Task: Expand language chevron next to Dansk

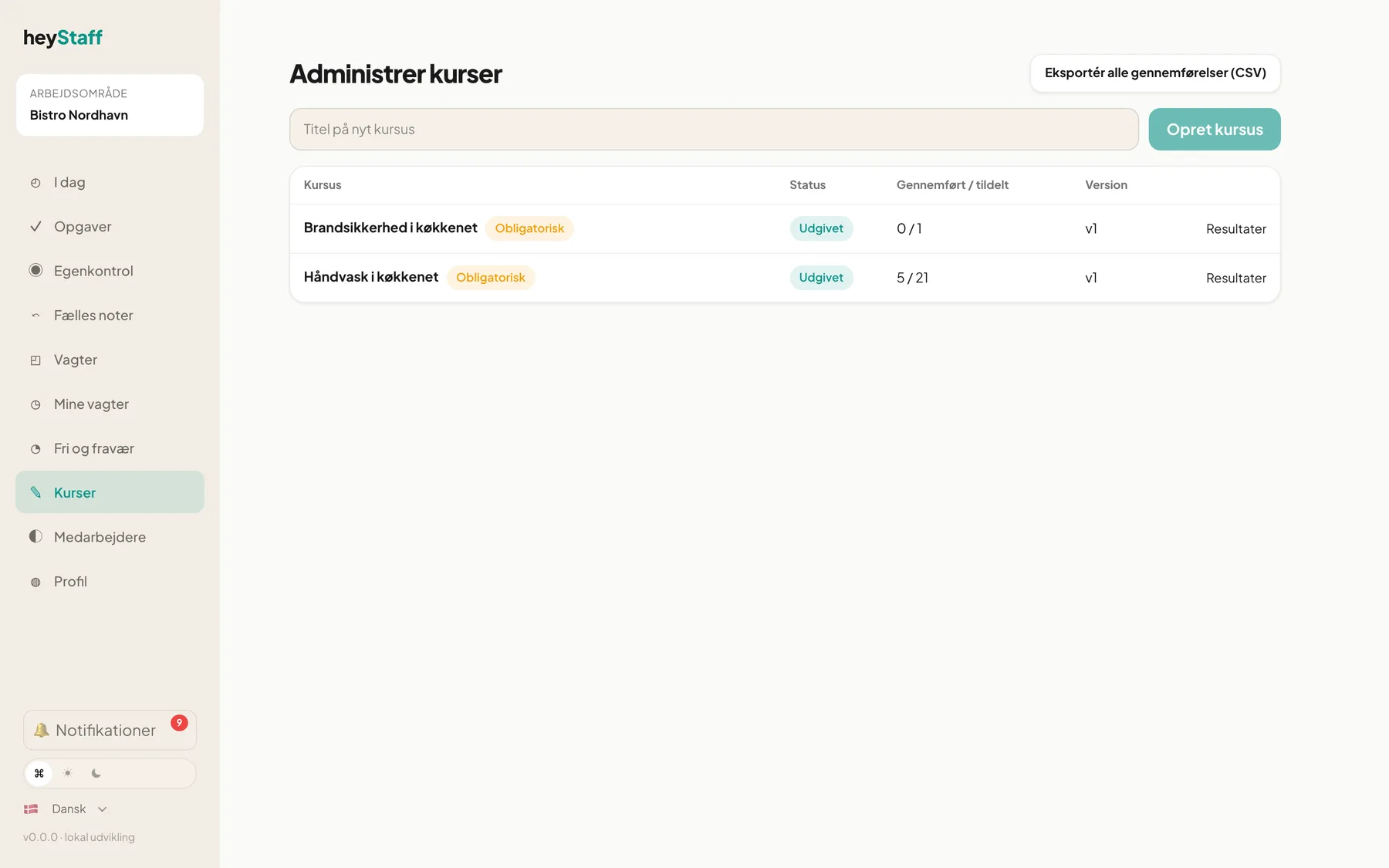Action: (103, 809)
